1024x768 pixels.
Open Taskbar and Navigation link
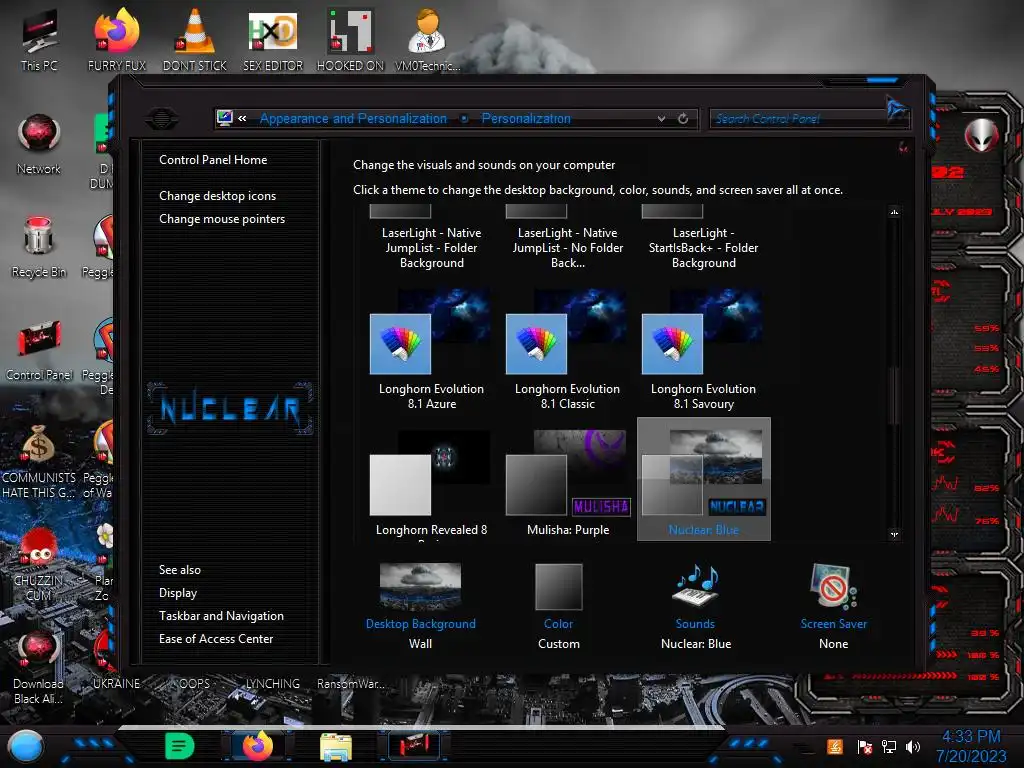(221, 616)
